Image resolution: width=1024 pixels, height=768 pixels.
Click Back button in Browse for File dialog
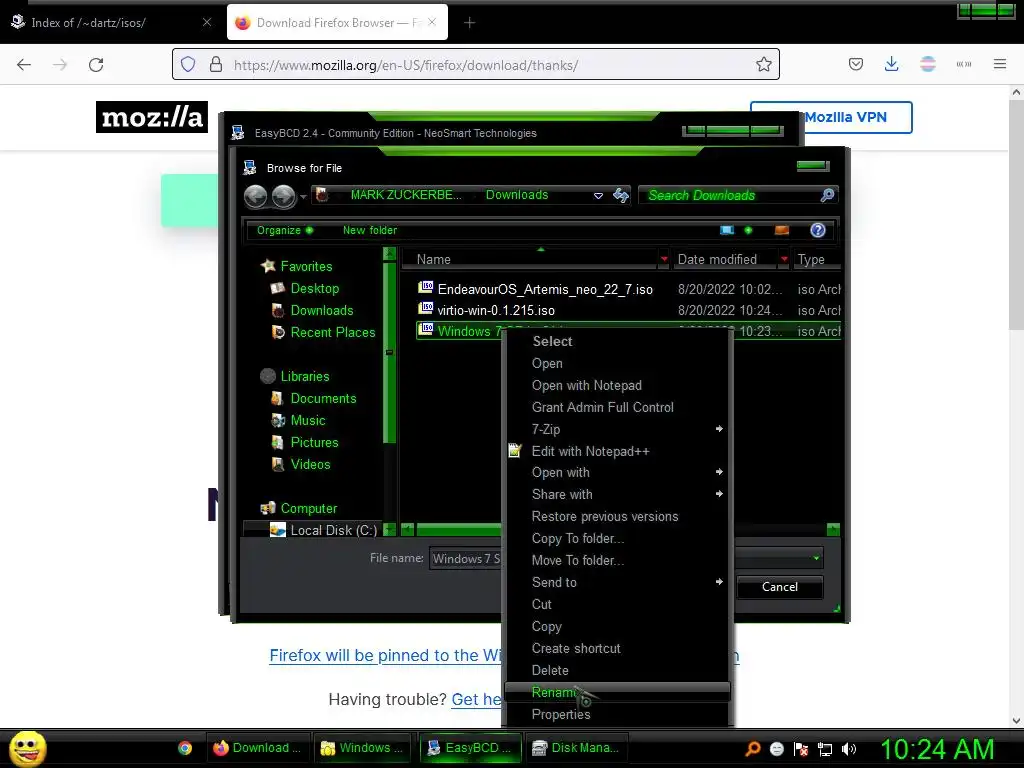tap(255, 196)
